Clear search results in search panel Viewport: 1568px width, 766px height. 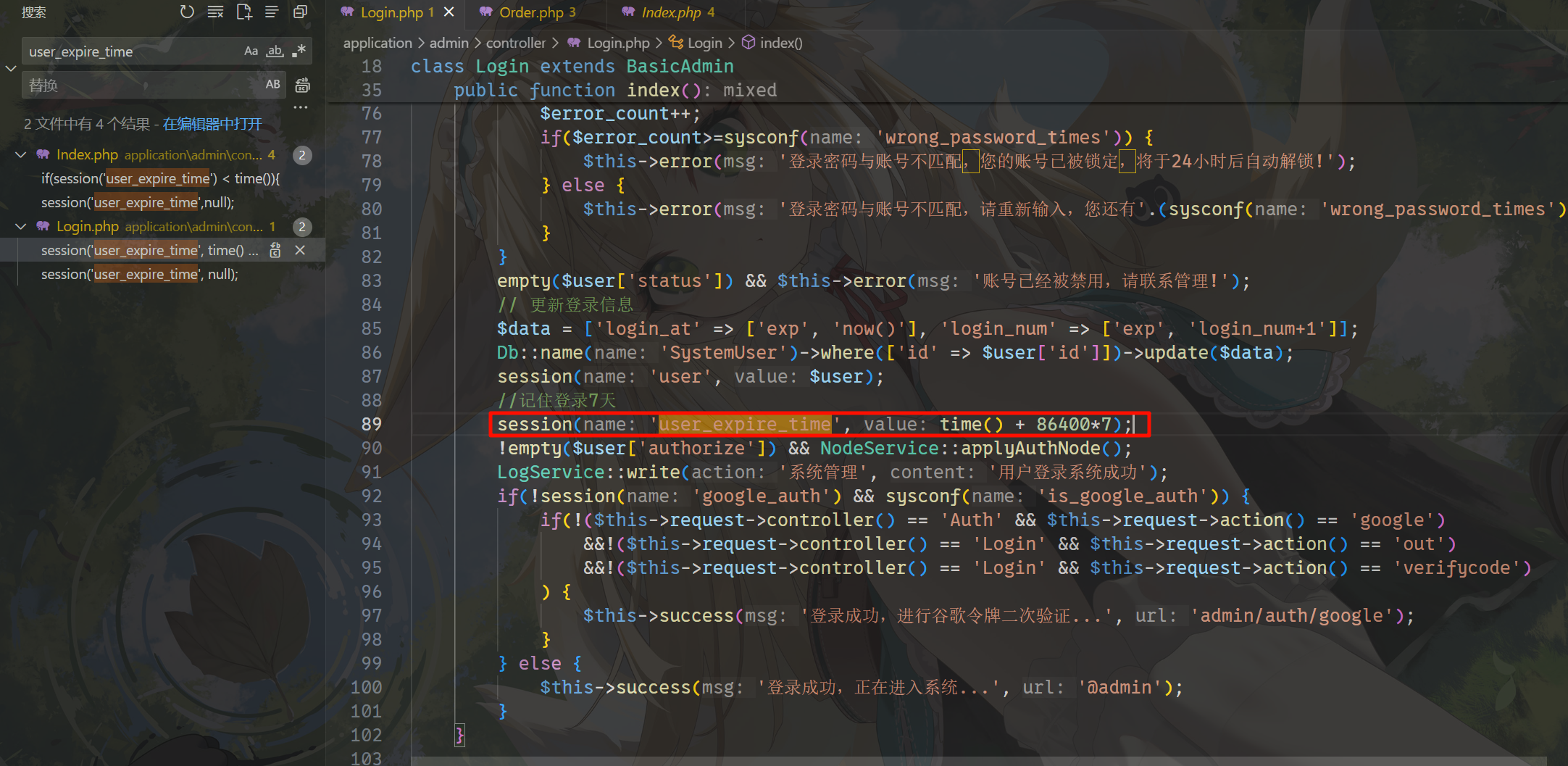pyautogui.click(x=215, y=12)
